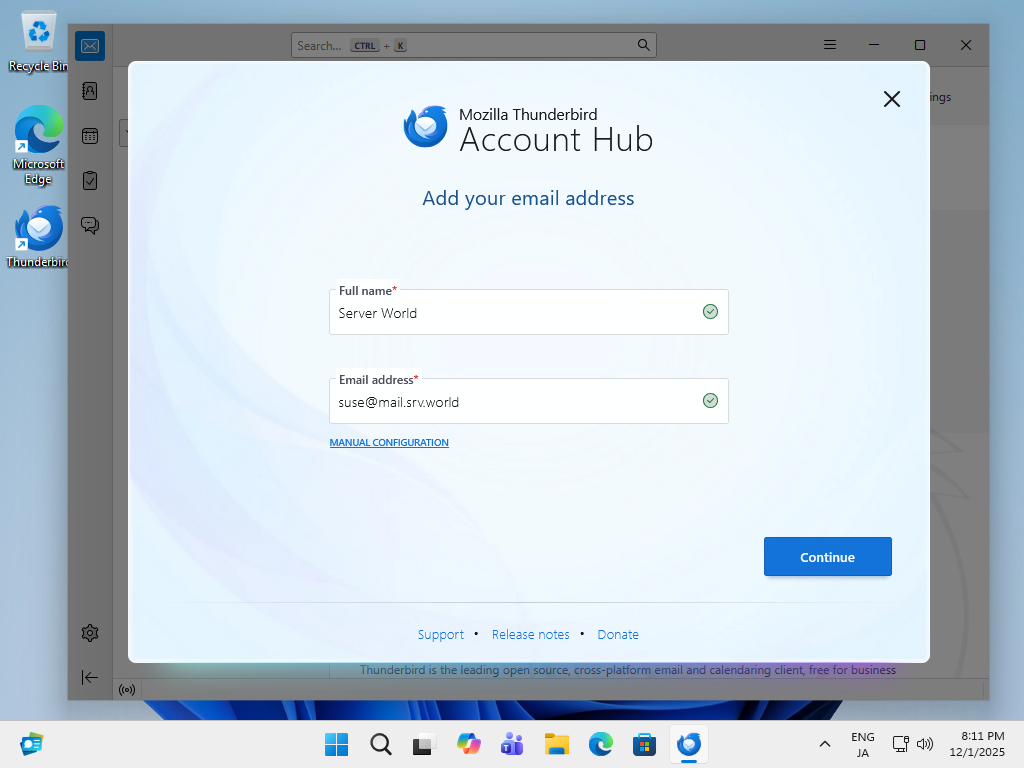Click Continue to proceed with account setup
The height and width of the screenshot is (768, 1024).
[x=827, y=556]
